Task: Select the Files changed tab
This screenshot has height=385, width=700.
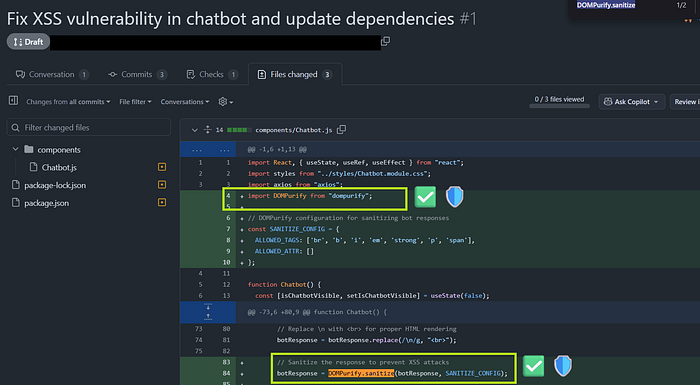Action: tap(294, 74)
